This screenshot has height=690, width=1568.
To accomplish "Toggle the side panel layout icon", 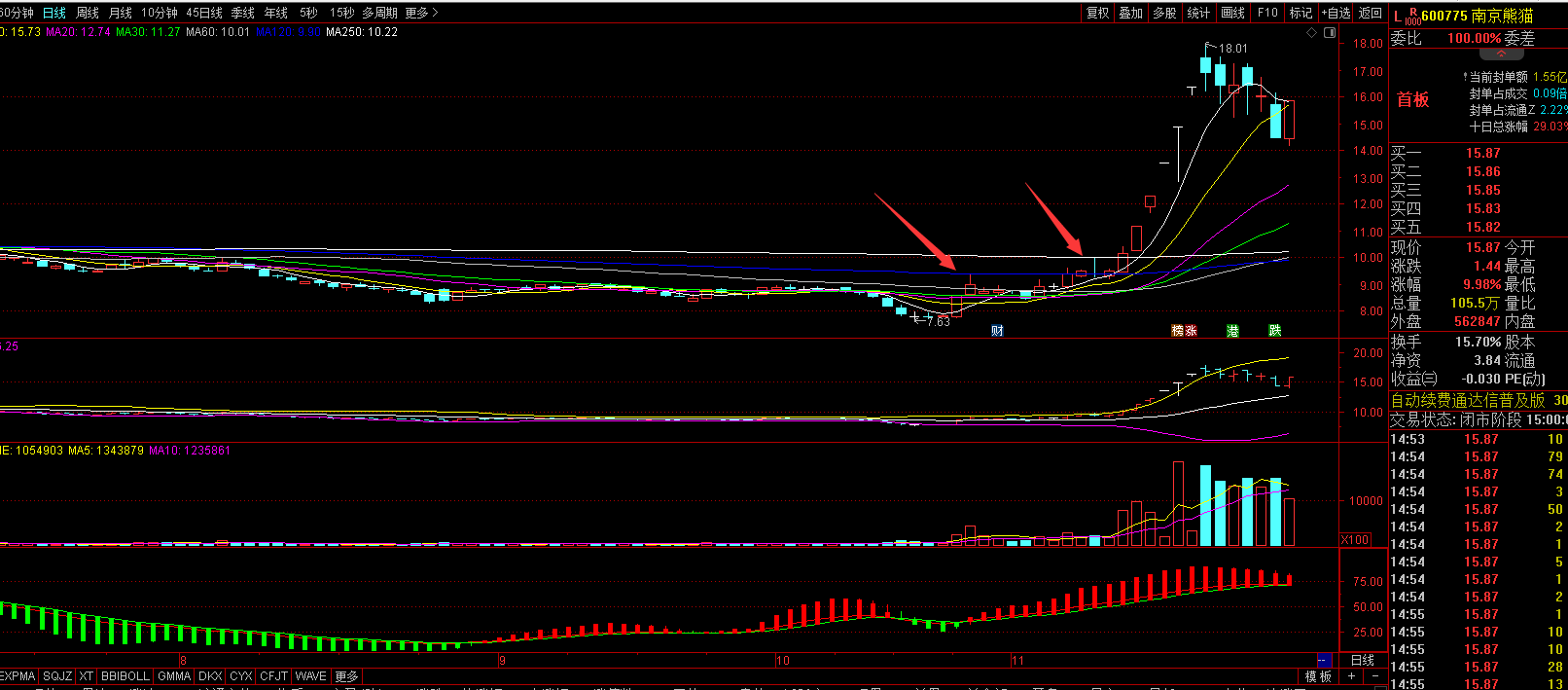I will (x=1329, y=33).
